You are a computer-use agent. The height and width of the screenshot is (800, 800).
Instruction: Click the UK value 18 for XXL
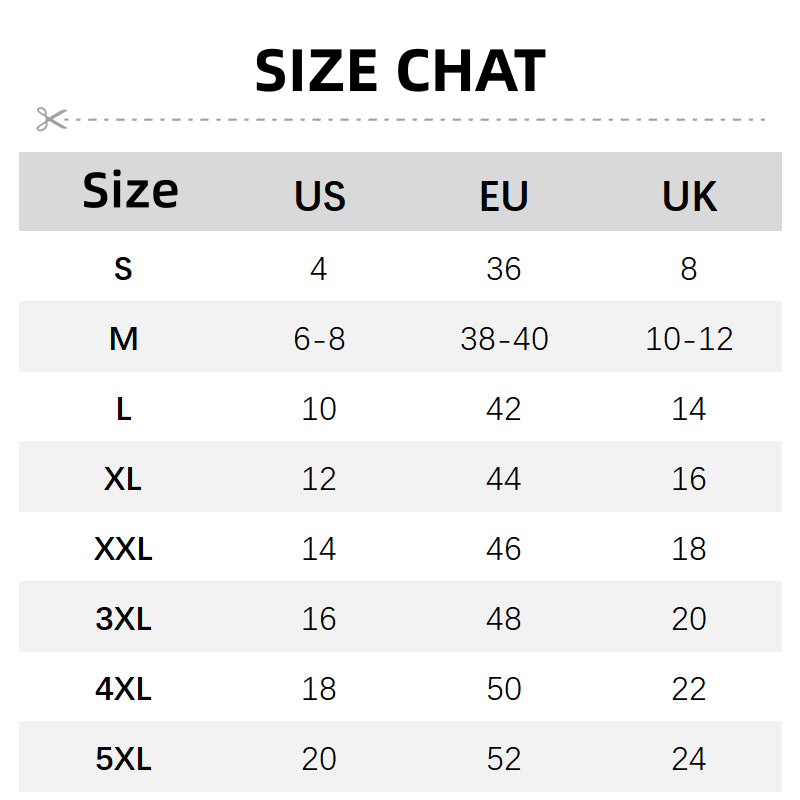689,549
